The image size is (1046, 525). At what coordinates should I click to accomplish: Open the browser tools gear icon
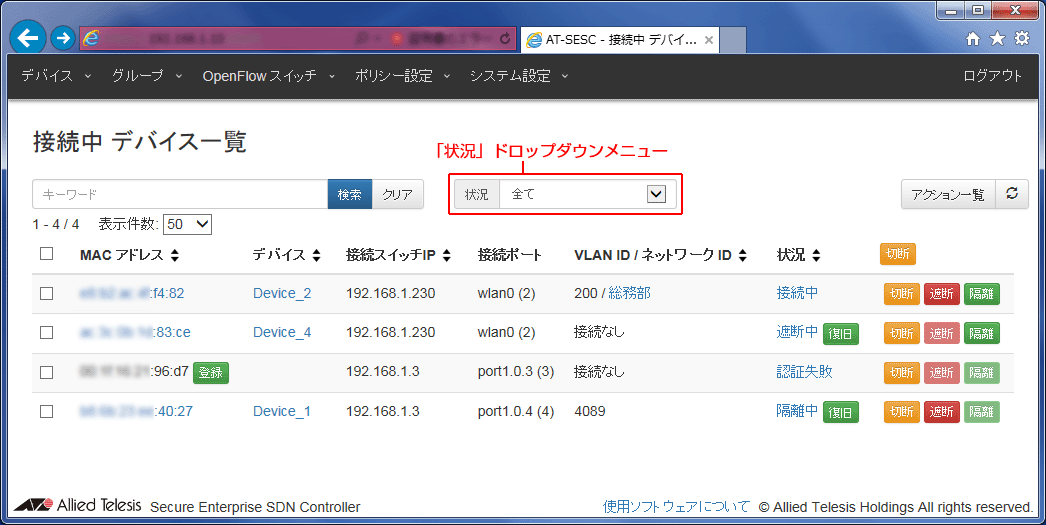1022,39
